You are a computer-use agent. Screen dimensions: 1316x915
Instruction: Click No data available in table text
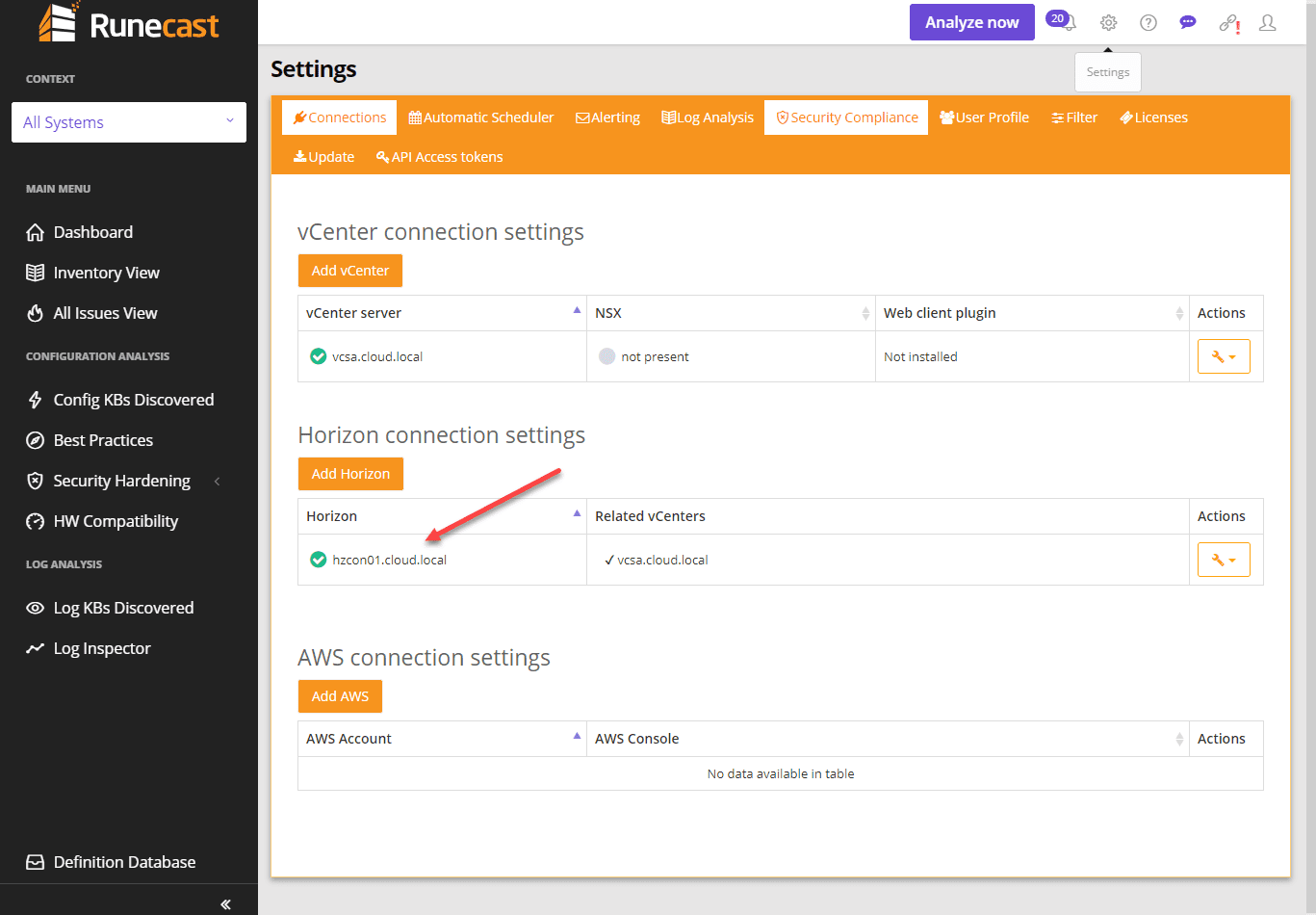(x=781, y=773)
